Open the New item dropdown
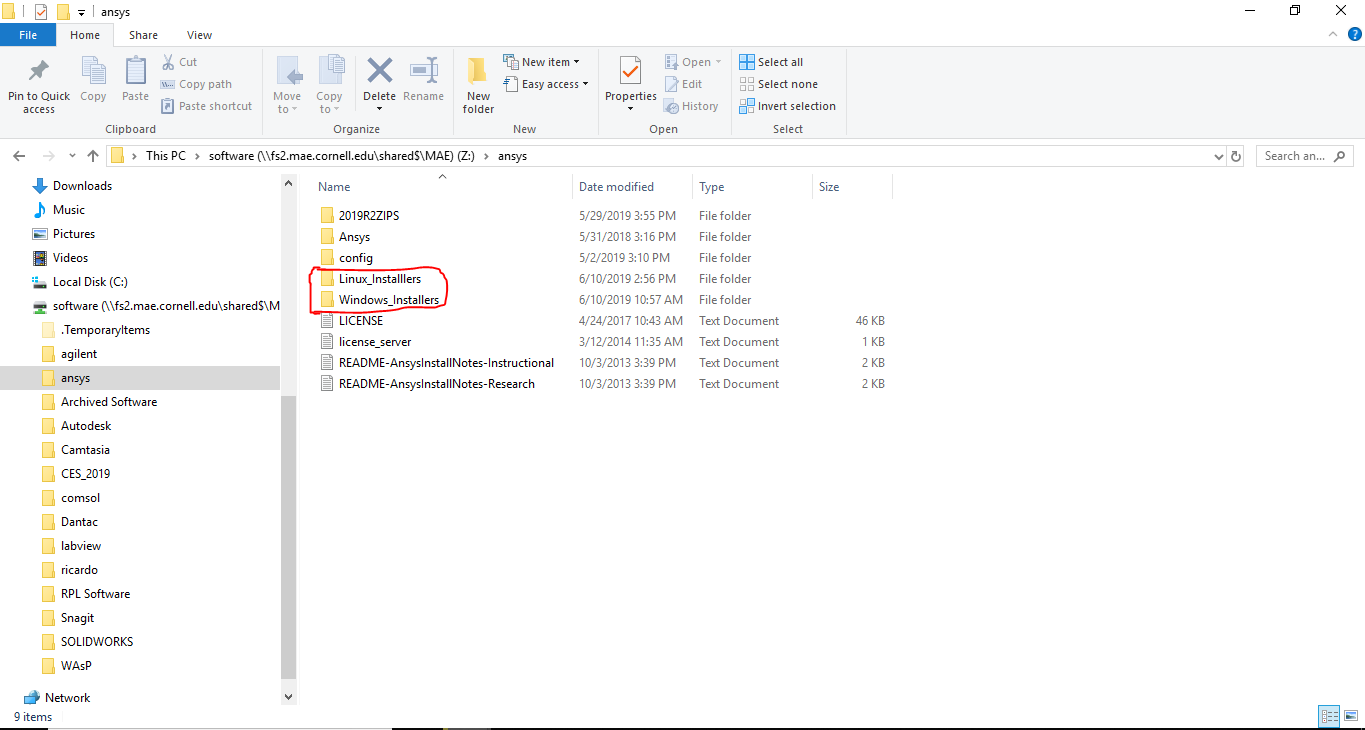The image size is (1365, 730). tap(541, 62)
